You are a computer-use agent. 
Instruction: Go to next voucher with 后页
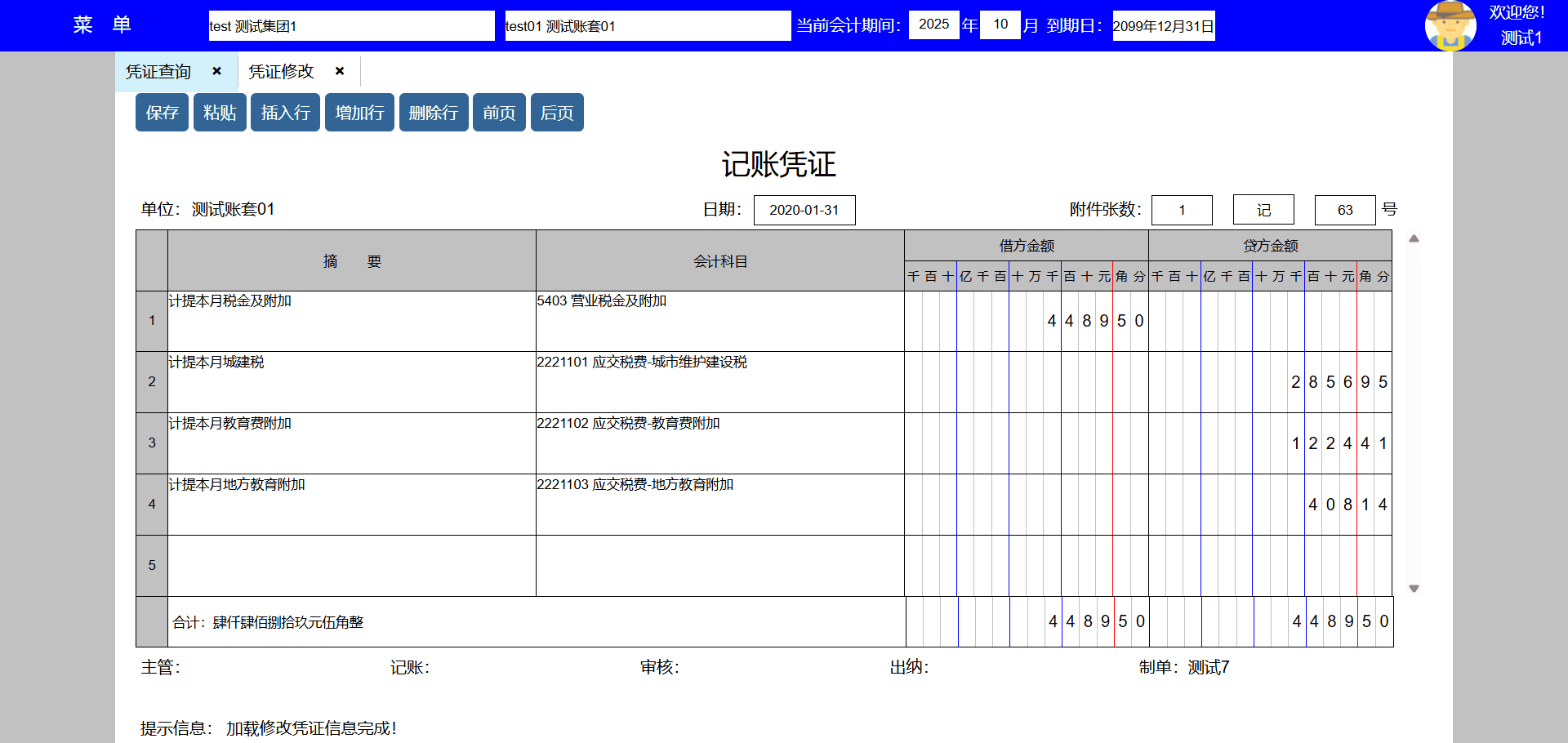[557, 113]
